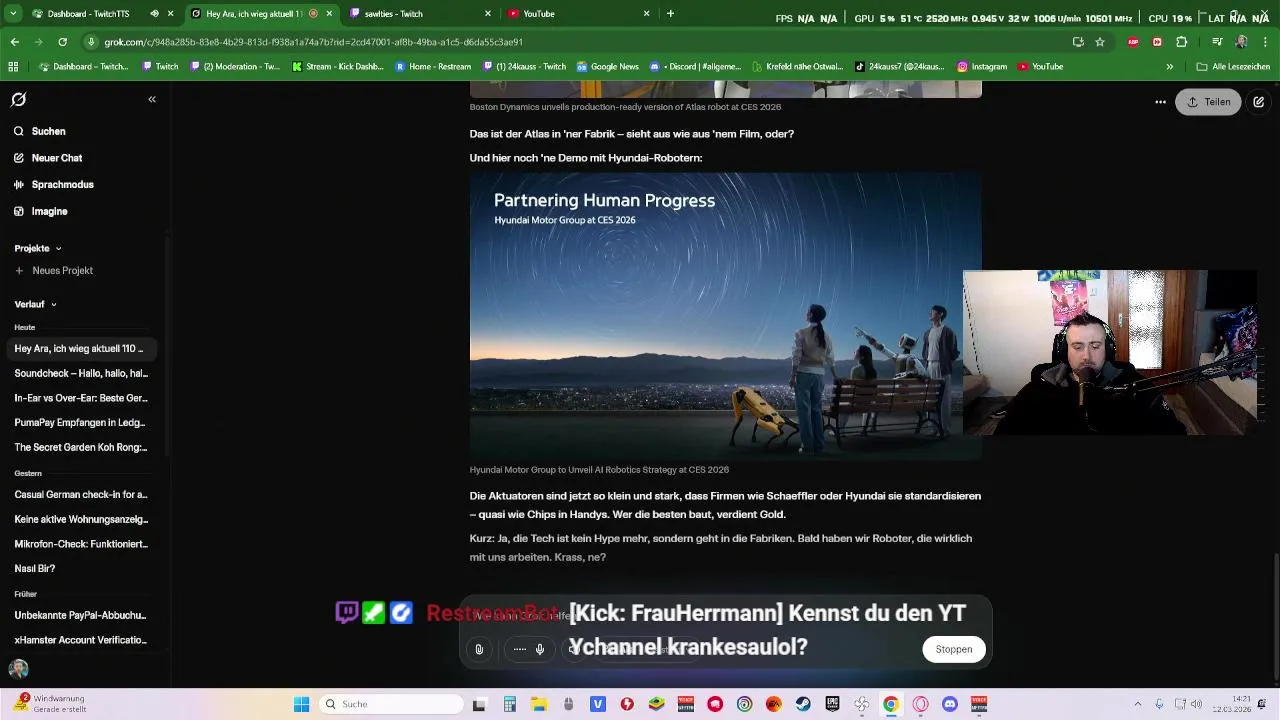The height and width of the screenshot is (720, 1280).
Task: Open chat 'The Secret Garden Koh Rong:...'
Action: coord(81,447)
